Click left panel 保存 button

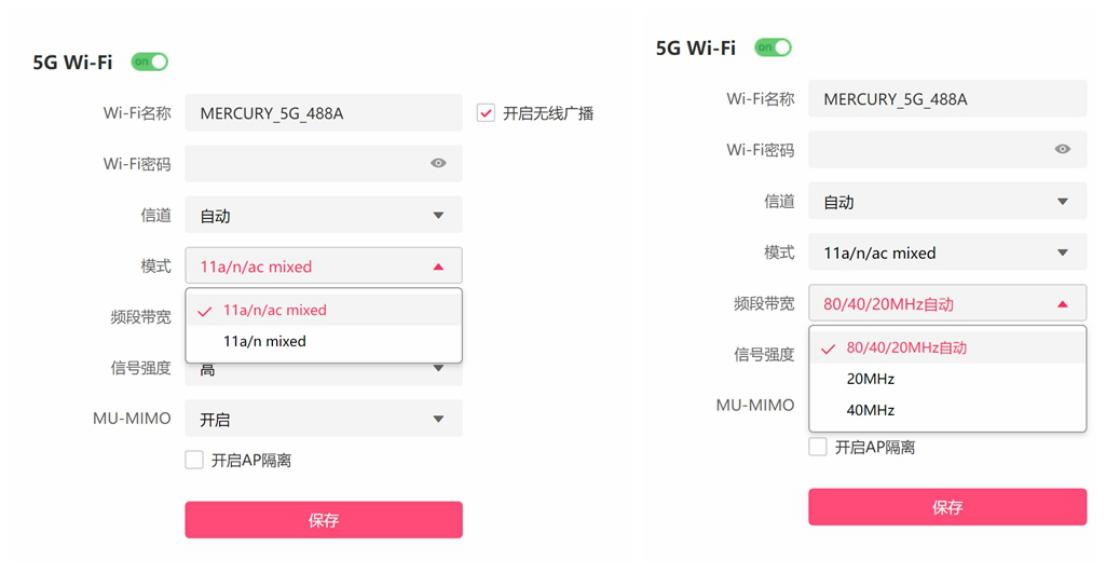click(323, 520)
